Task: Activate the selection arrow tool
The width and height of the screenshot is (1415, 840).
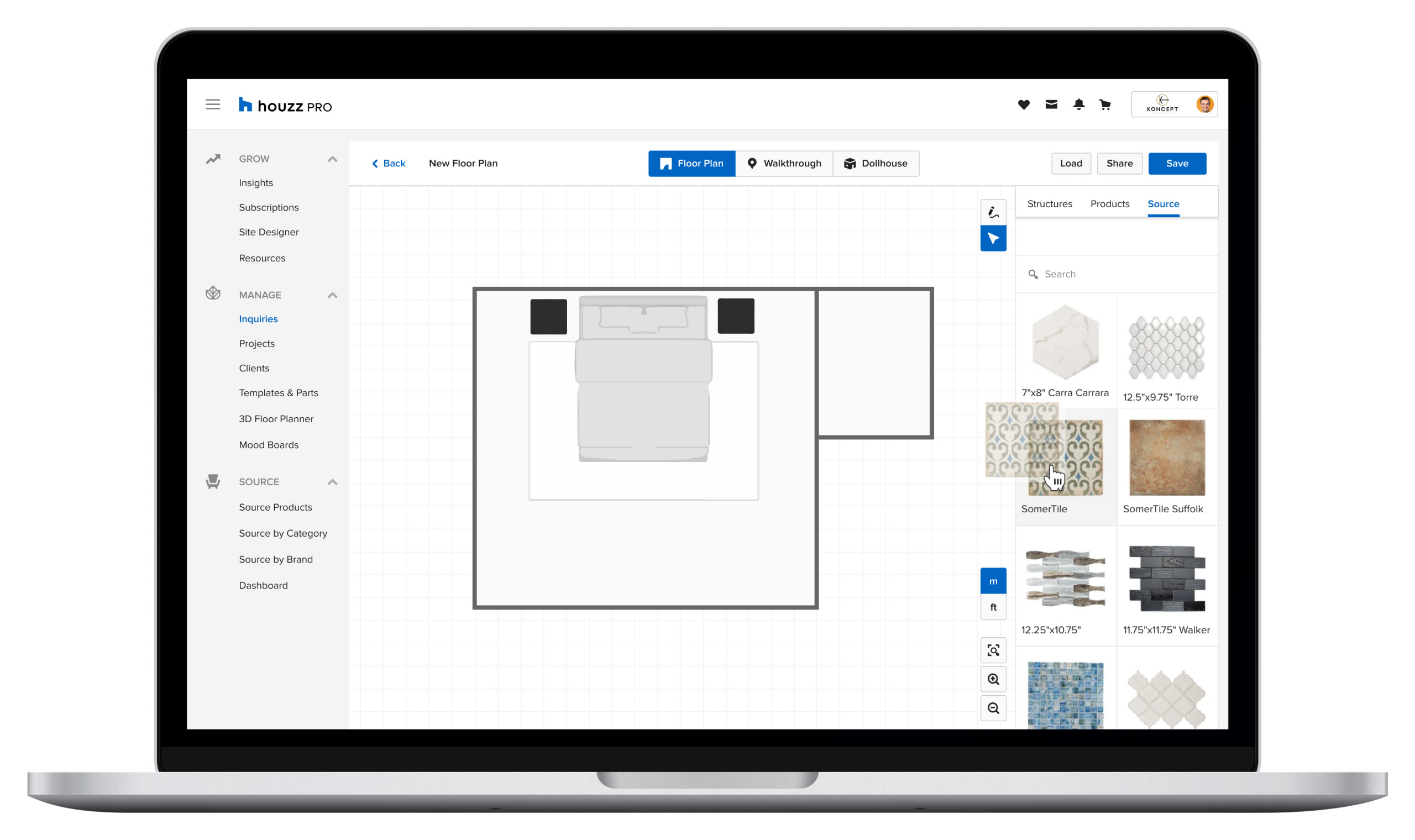Action: pos(993,238)
